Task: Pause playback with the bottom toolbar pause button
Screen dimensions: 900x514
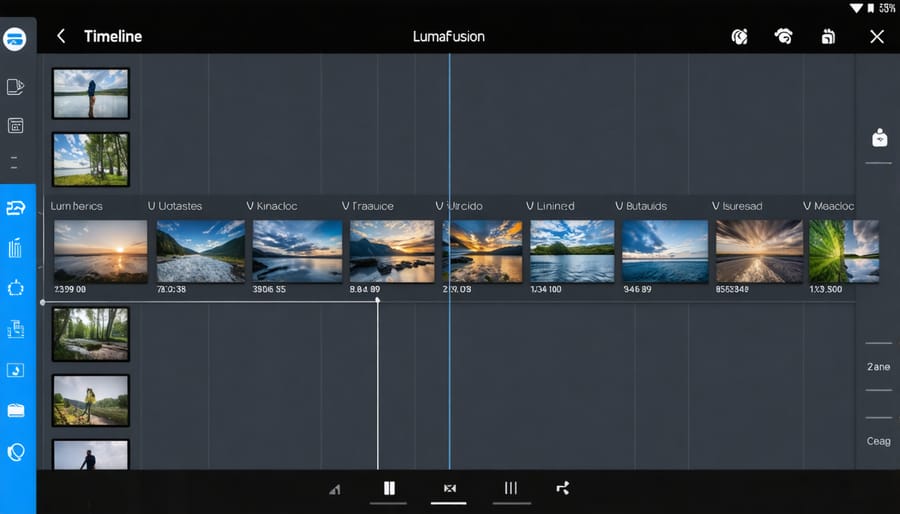Action: [389, 488]
